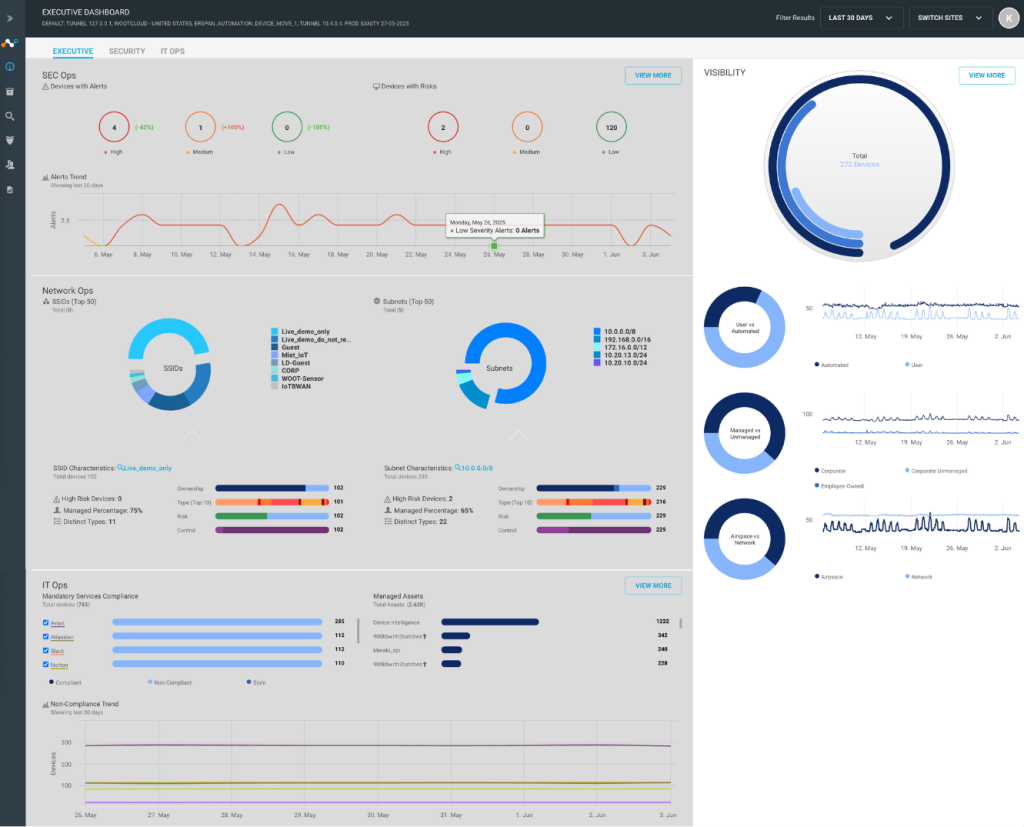Toggle the Slack service checkbox
The width and height of the screenshot is (1024, 827).
coord(46,651)
